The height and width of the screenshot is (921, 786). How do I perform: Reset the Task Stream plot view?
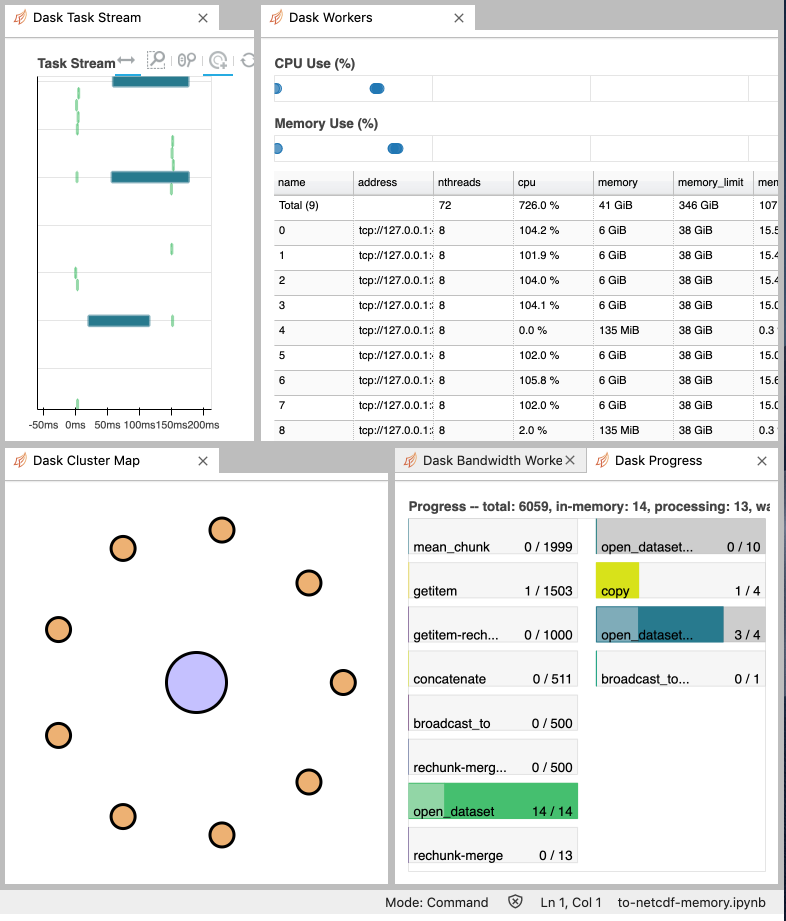click(x=248, y=60)
